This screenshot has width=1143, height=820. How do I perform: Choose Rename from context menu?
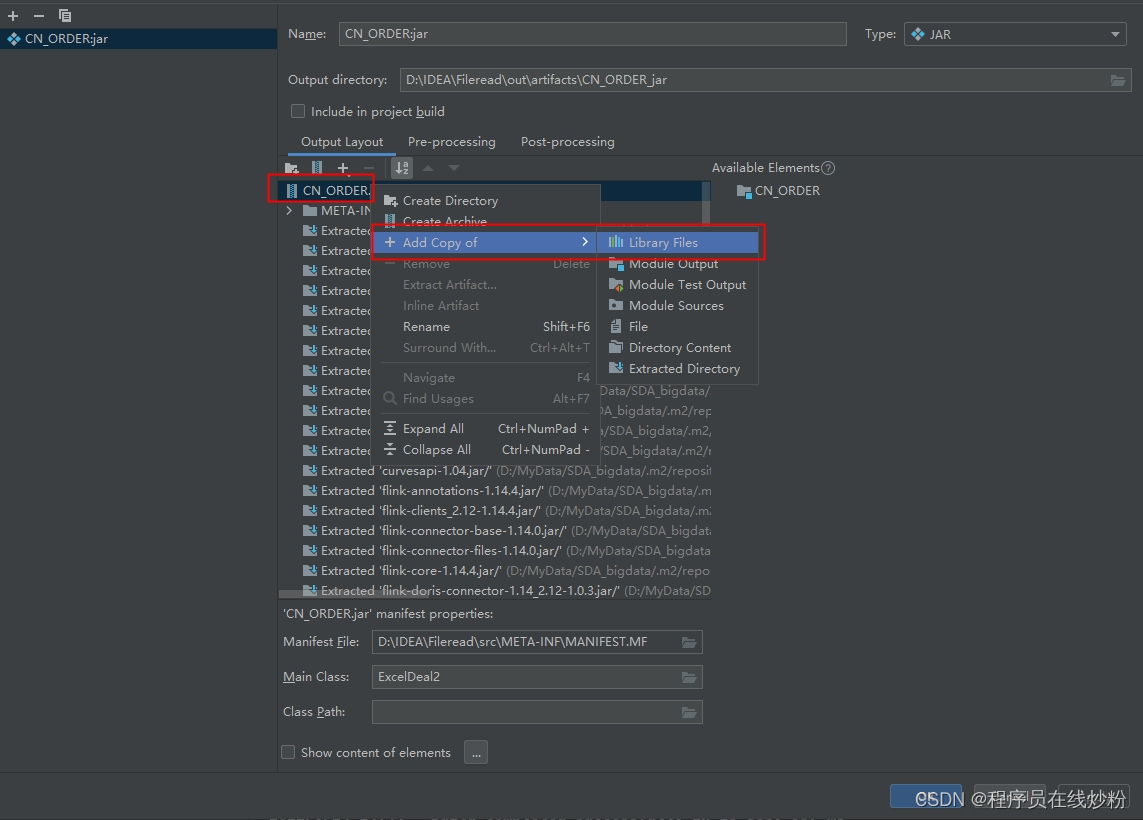(485, 327)
